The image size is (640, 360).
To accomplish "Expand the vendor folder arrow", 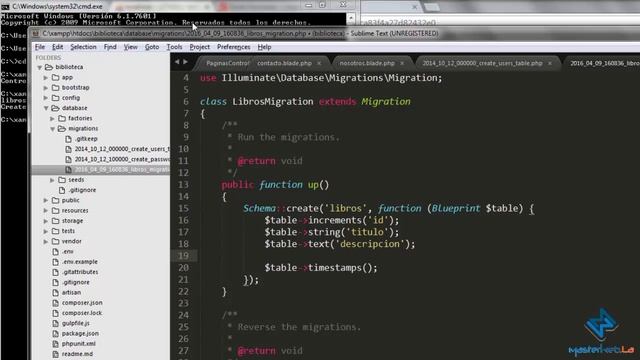I will tap(46, 241).
